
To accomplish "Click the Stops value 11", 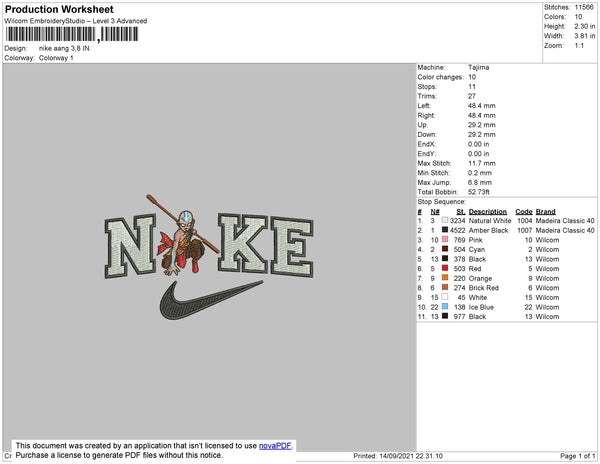I will (x=472, y=87).
